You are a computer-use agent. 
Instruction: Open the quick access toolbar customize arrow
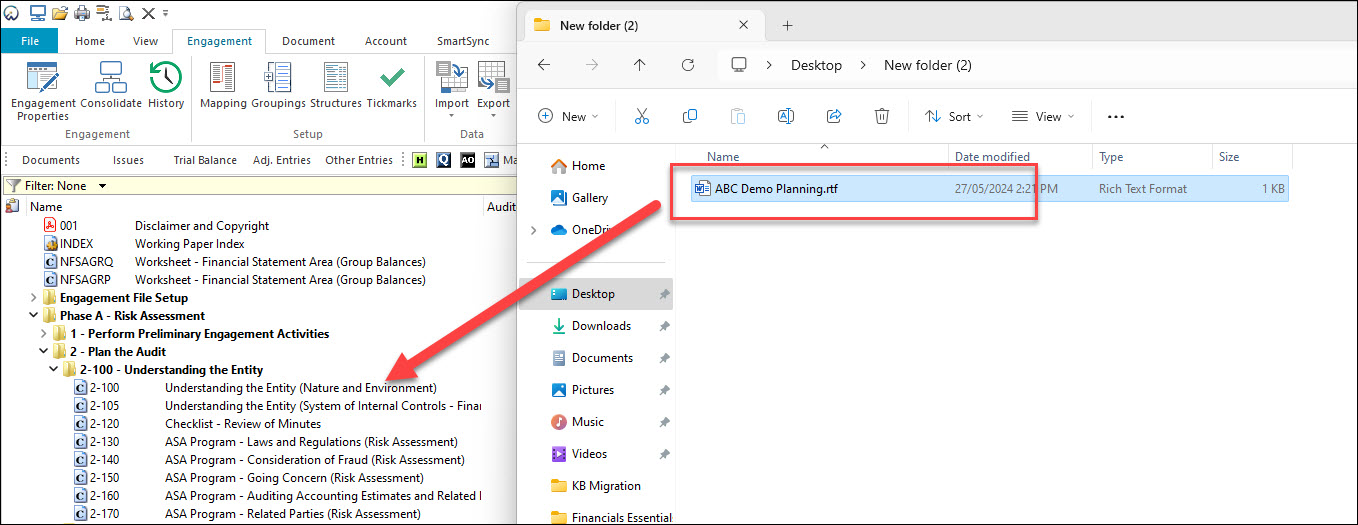pos(165,13)
